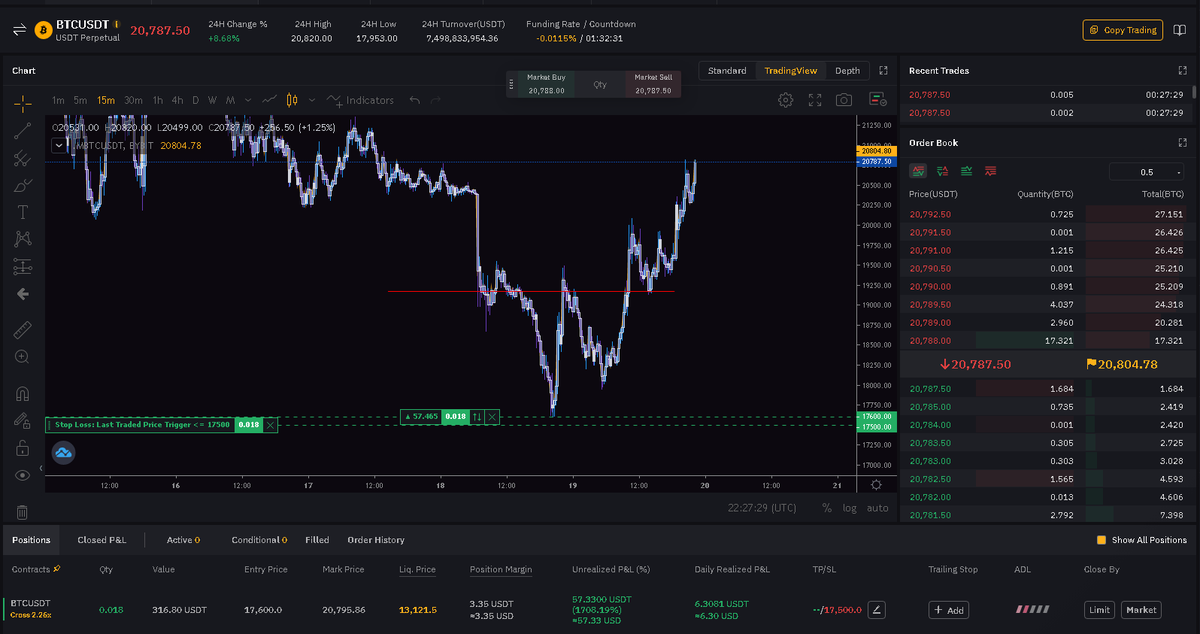Open the Order History tab
The height and width of the screenshot is (634, 1200).
(x=376, y=540)
